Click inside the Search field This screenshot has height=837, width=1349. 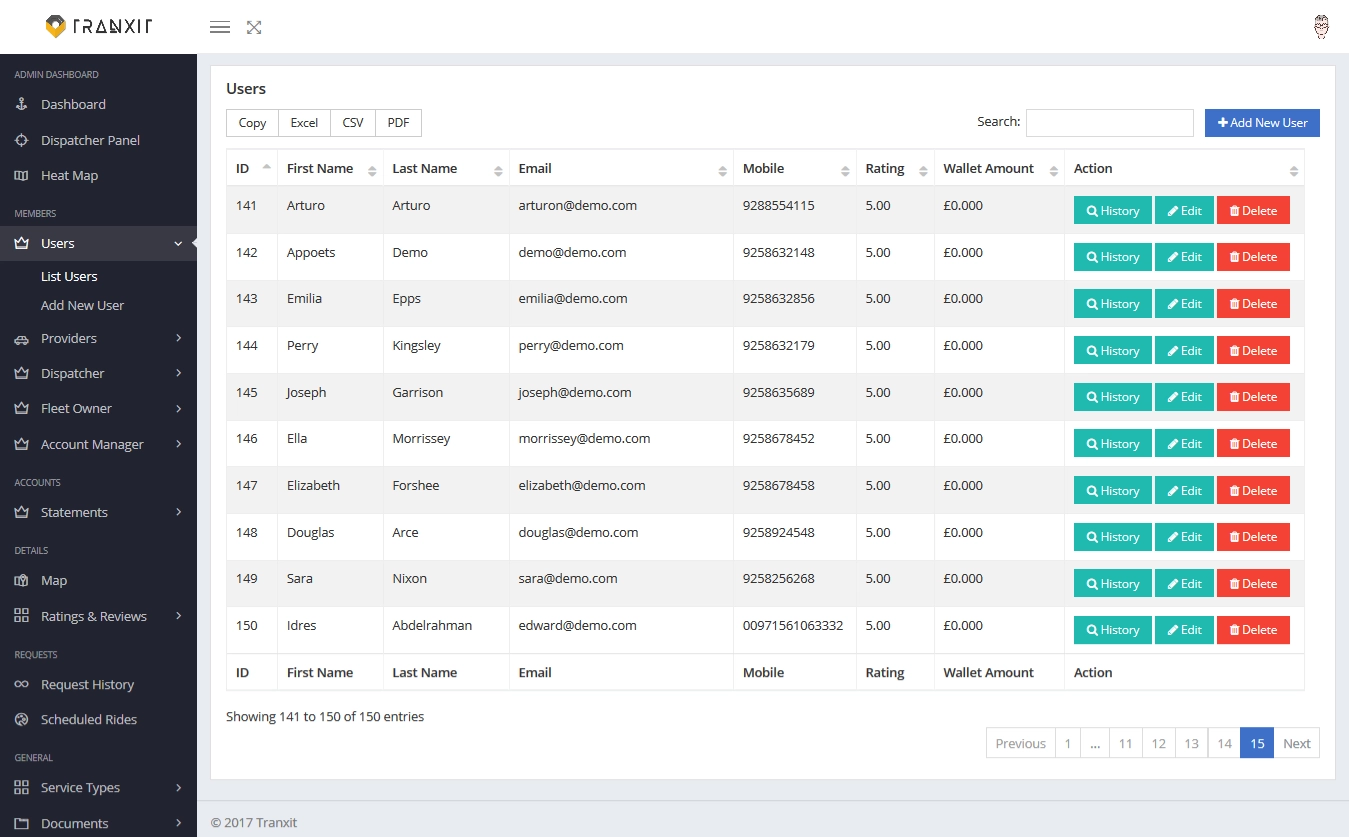coord(1109,122)
